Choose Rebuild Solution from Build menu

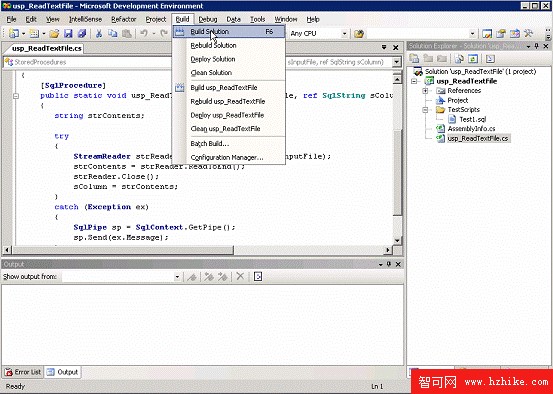click(x=229, y=46)
